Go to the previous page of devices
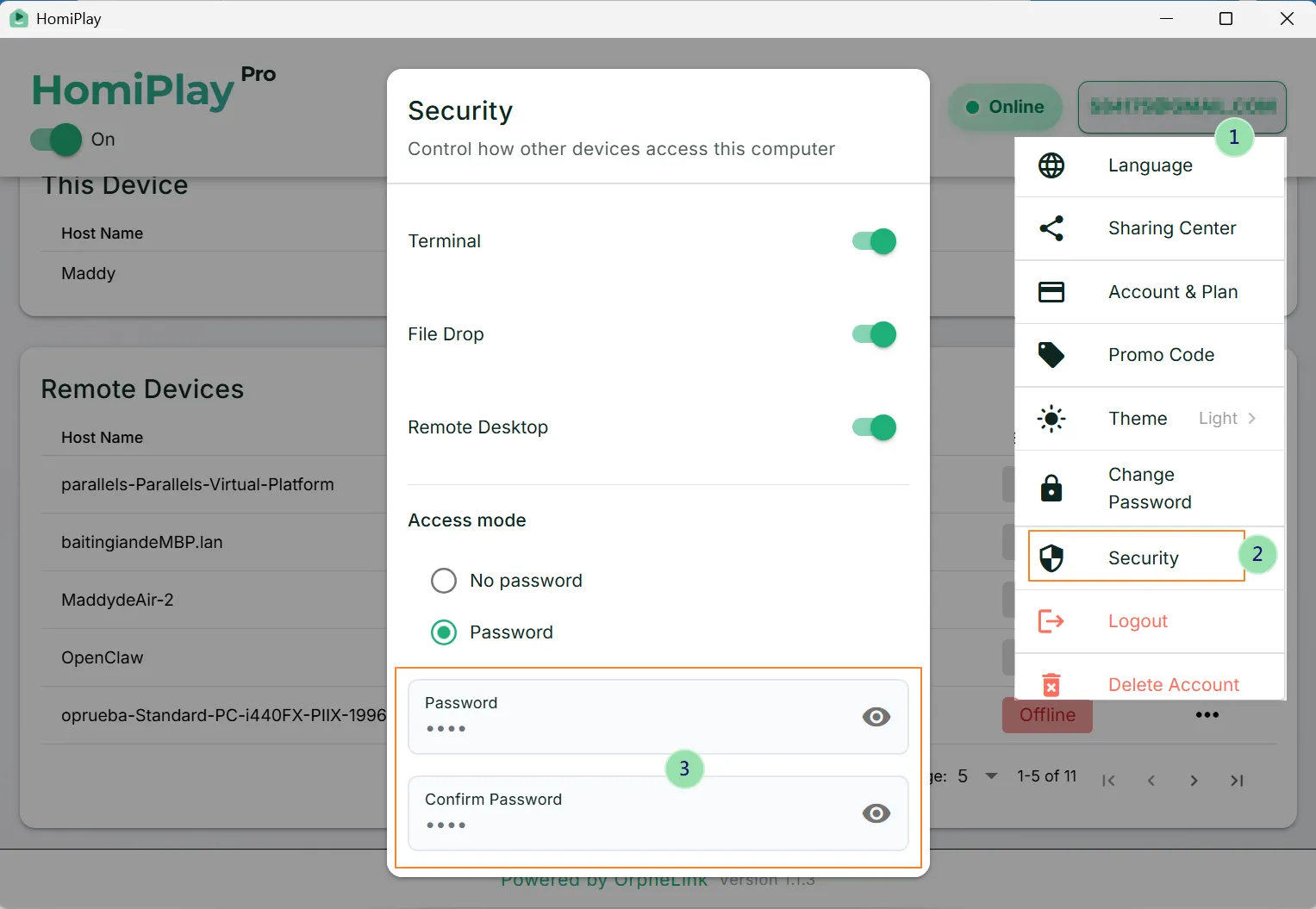1316x909 pixels. click(1151, 781)
